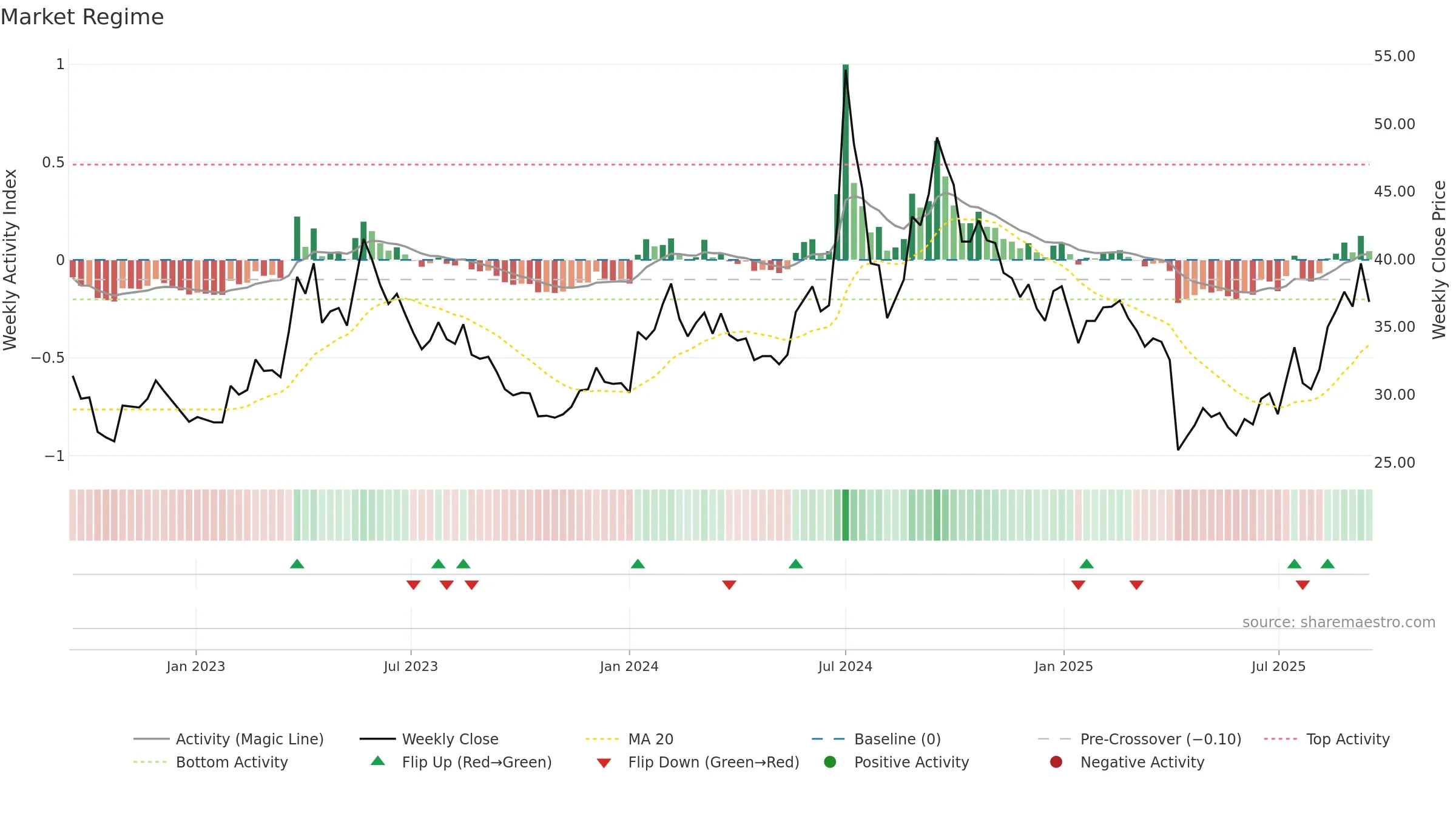This screenshot has height=819, width=1456.
Task: Toggle the Top Activity legend entry
Action: pyautogui.click(x=1327, y=739)
